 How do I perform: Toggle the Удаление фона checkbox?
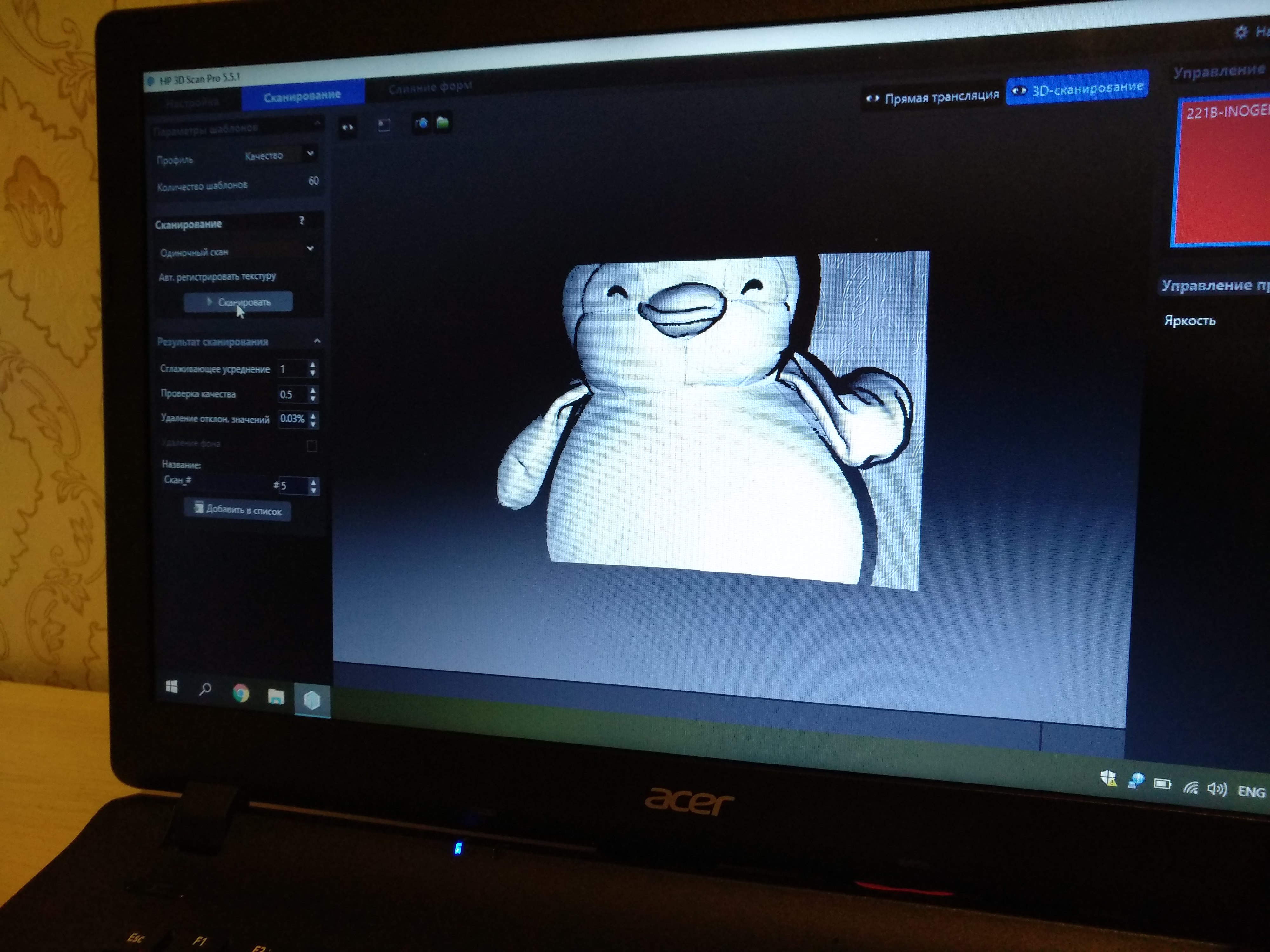pos(312,446)
